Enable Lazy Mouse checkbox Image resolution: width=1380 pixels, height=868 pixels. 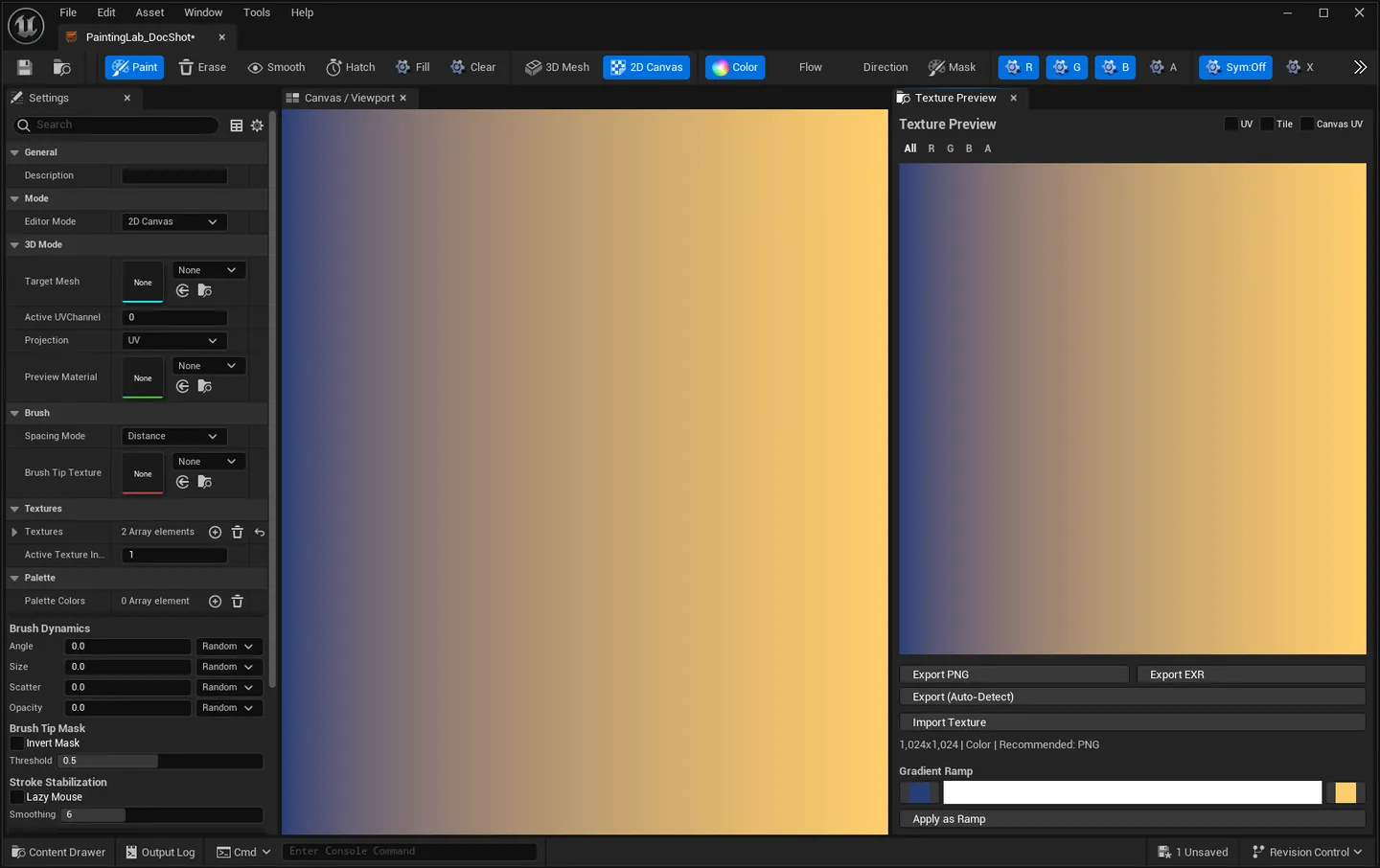tap(16, 797)
